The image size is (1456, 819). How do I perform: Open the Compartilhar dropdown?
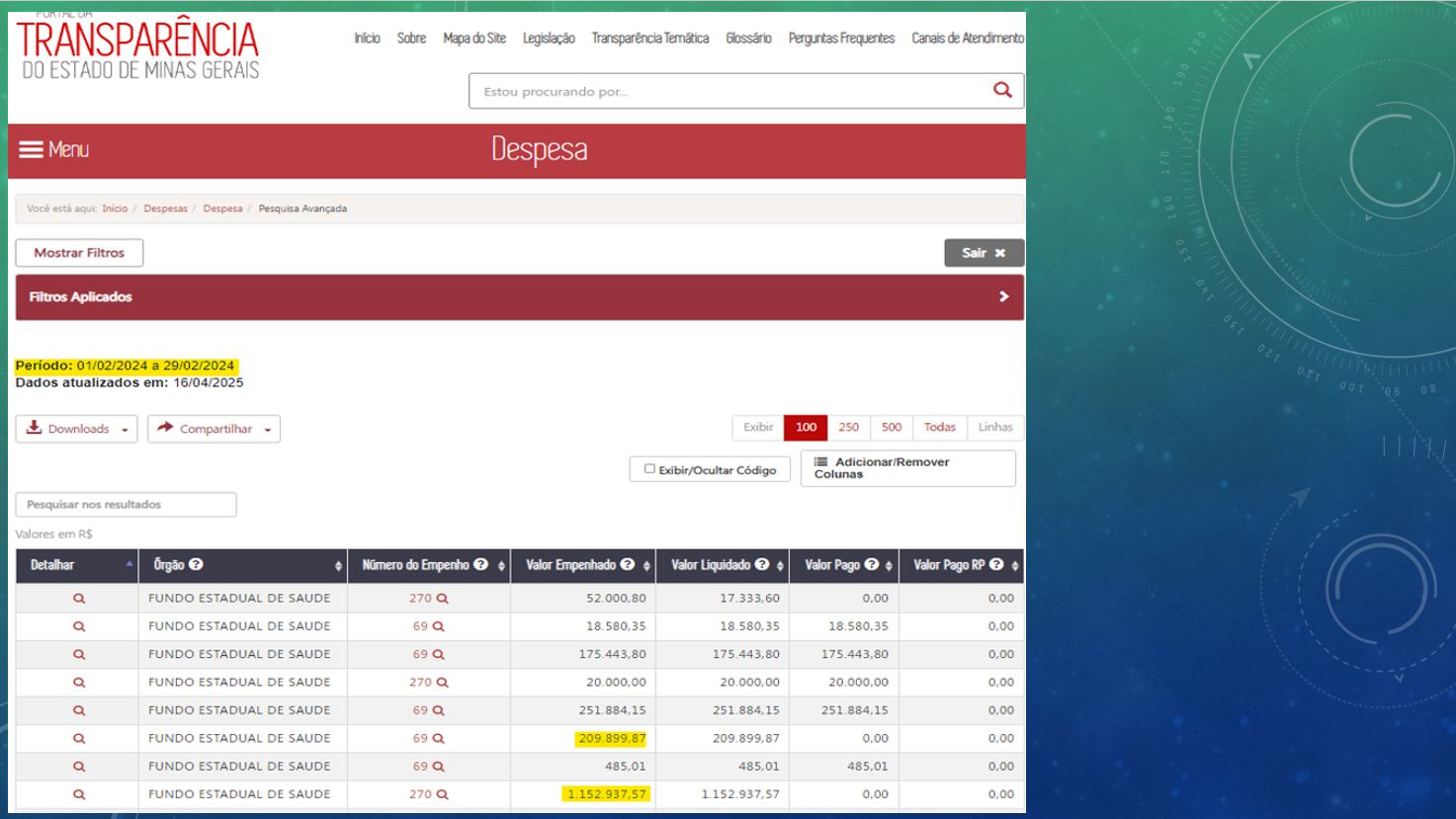[214, 429]
